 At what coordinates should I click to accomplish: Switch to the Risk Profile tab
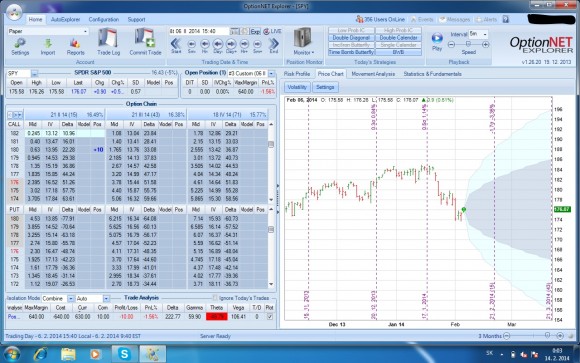tap(297, 74)
